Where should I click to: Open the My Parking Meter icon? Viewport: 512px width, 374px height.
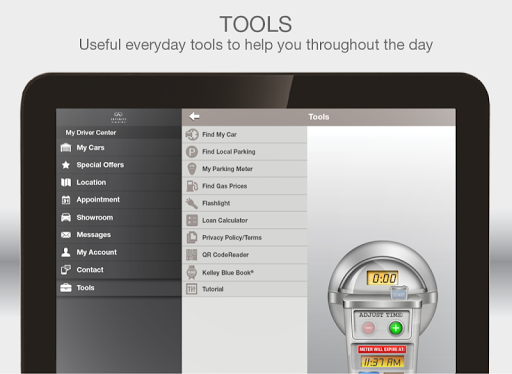(x=192, y=169)
